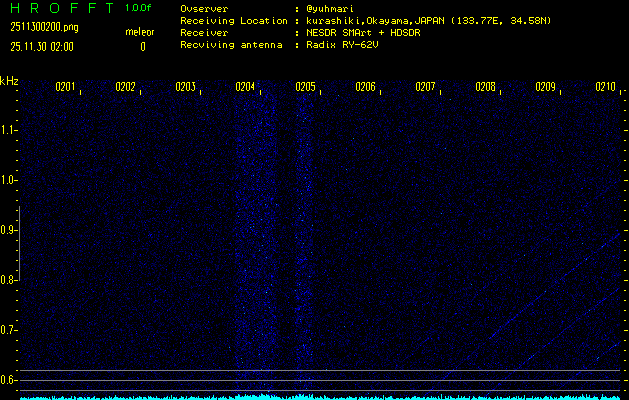Click the 0.6 kHz axis label

pyautogui.click(x=8, y=380)
